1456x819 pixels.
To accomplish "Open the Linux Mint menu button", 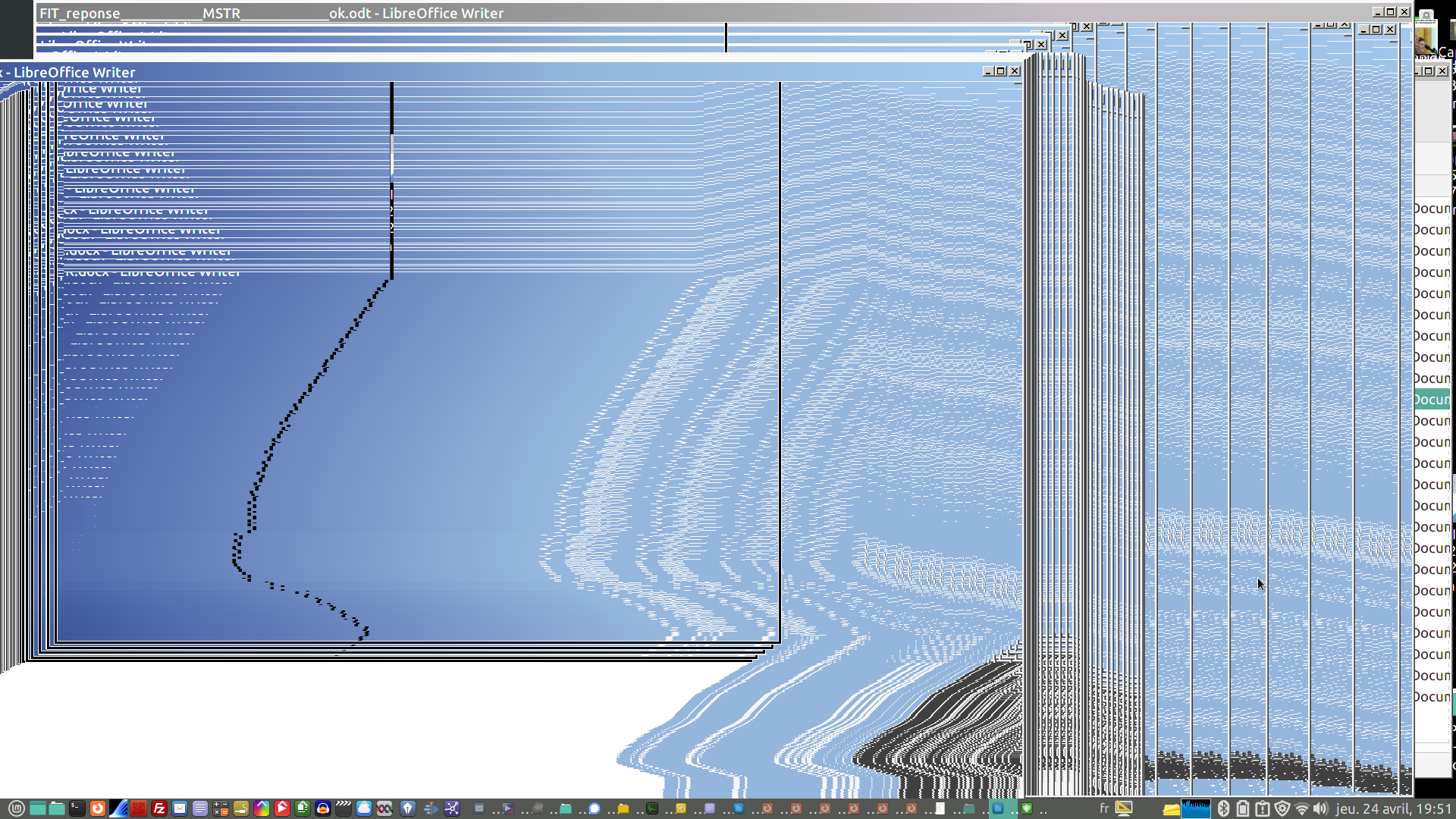I will (x=17, y=808).
